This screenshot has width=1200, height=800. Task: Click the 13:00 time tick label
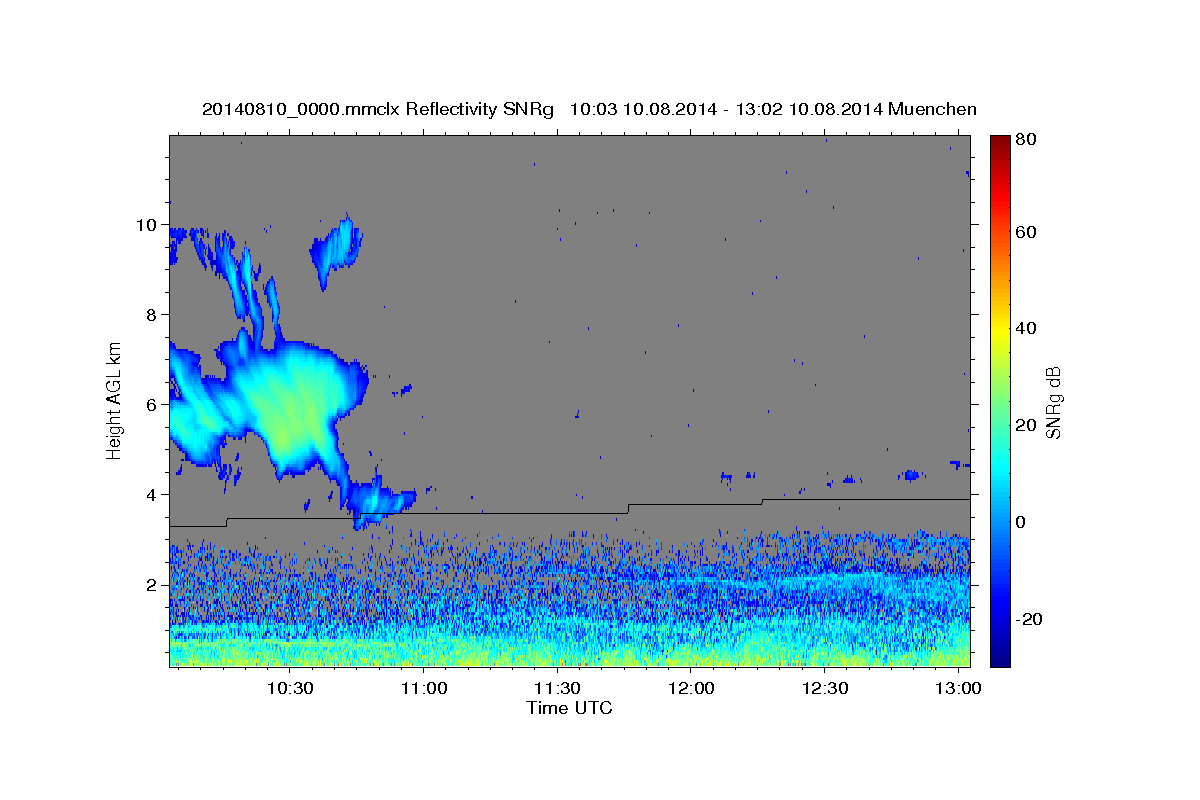point(957,689)
